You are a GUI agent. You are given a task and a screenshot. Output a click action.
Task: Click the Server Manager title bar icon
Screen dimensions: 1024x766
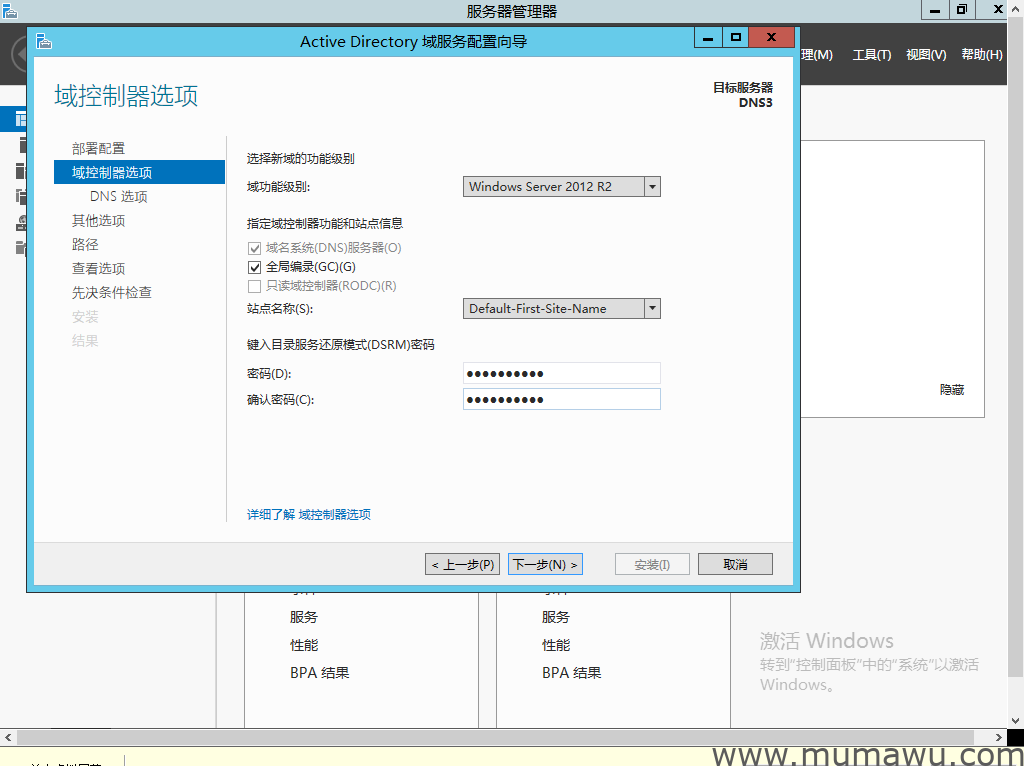coord(10,10)
